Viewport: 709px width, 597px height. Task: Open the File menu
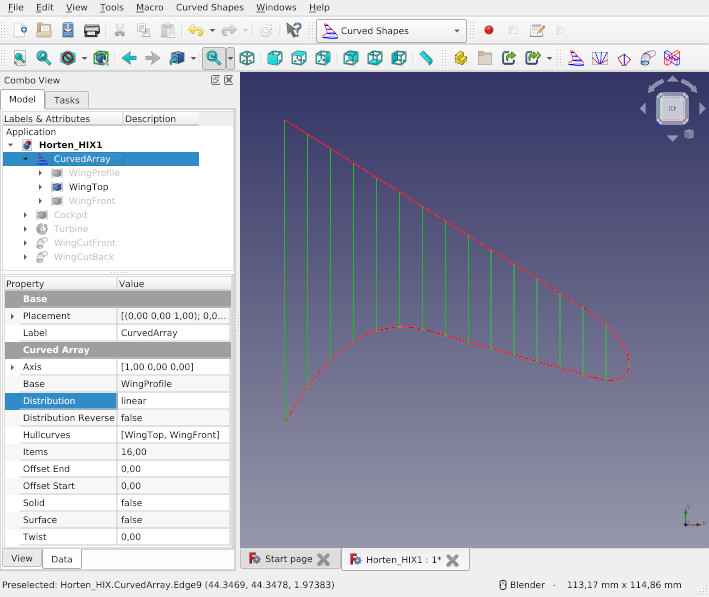coord(16,7)
